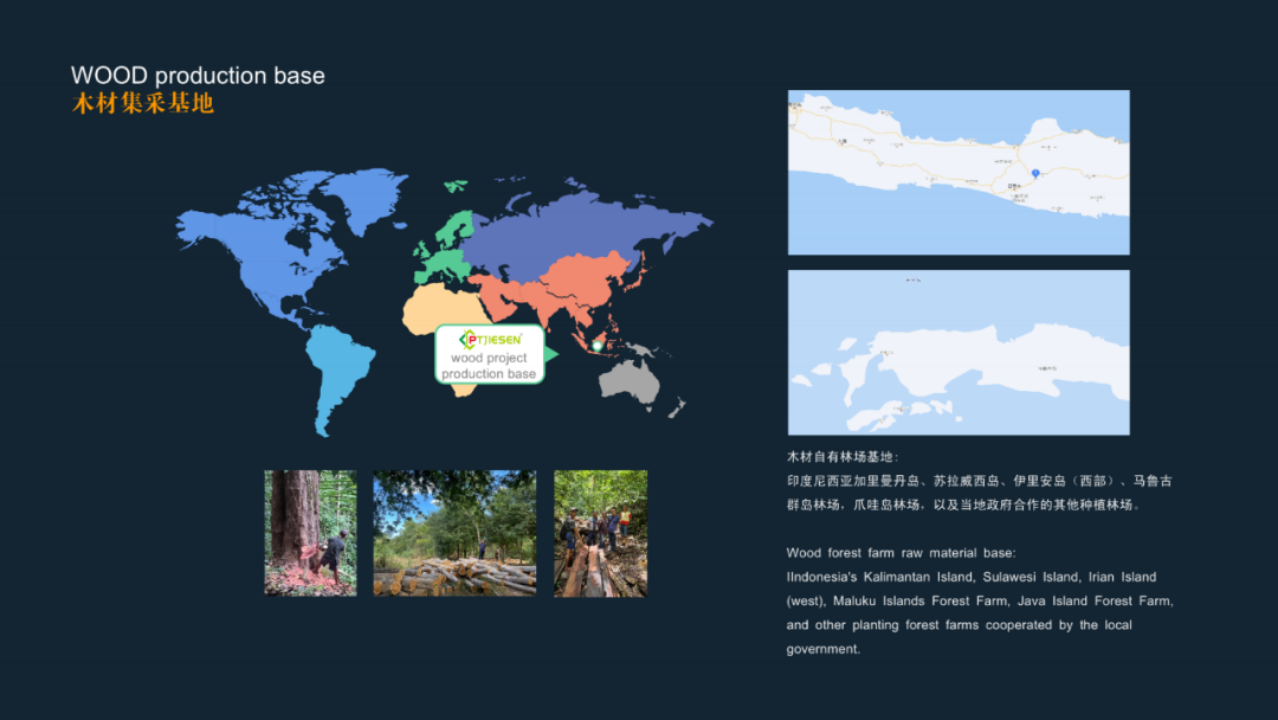Click the white location dot over Indonesia
Screen dimensions: 1278x720
597,346
